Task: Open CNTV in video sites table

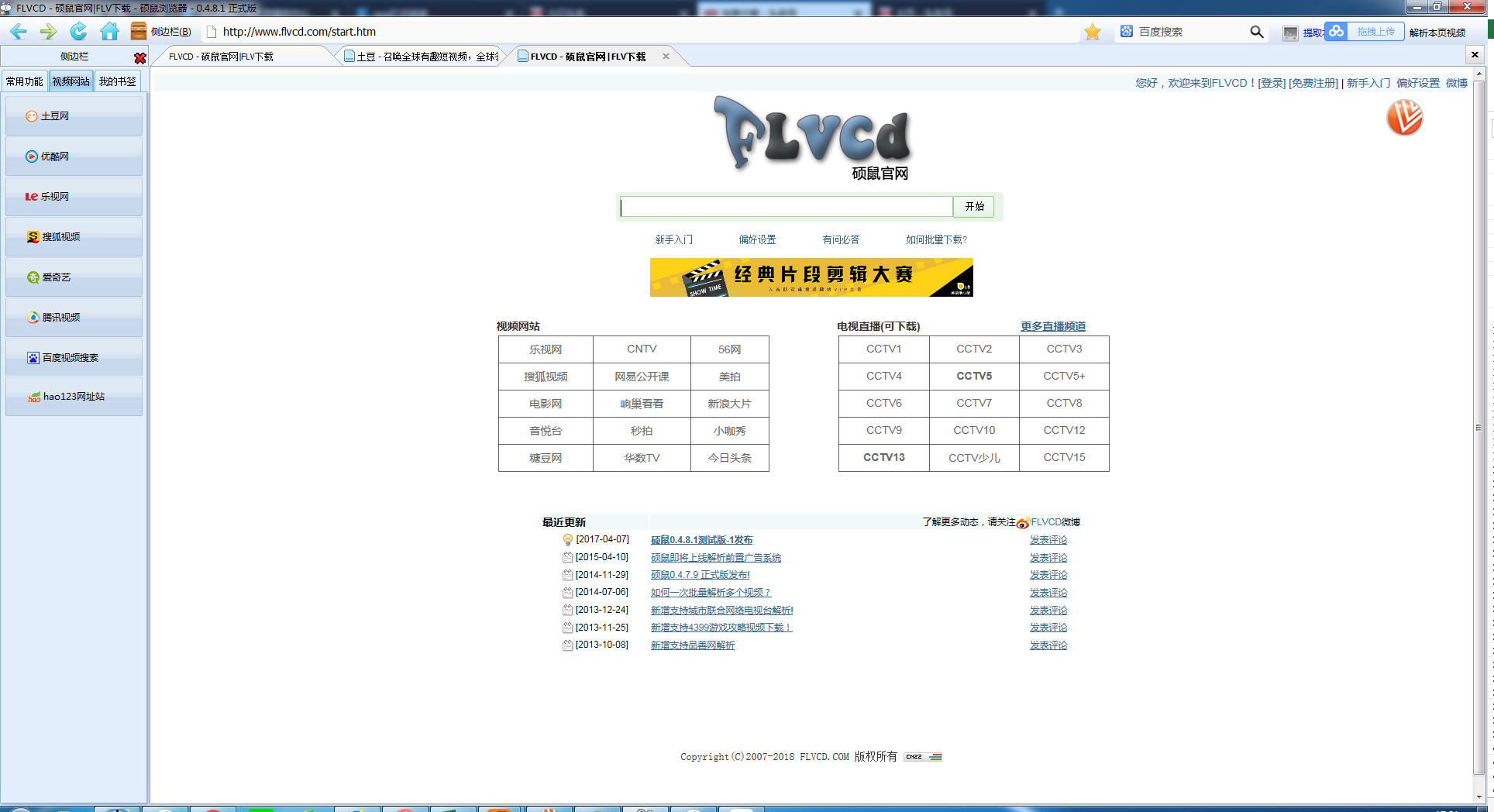Action: 642,349
